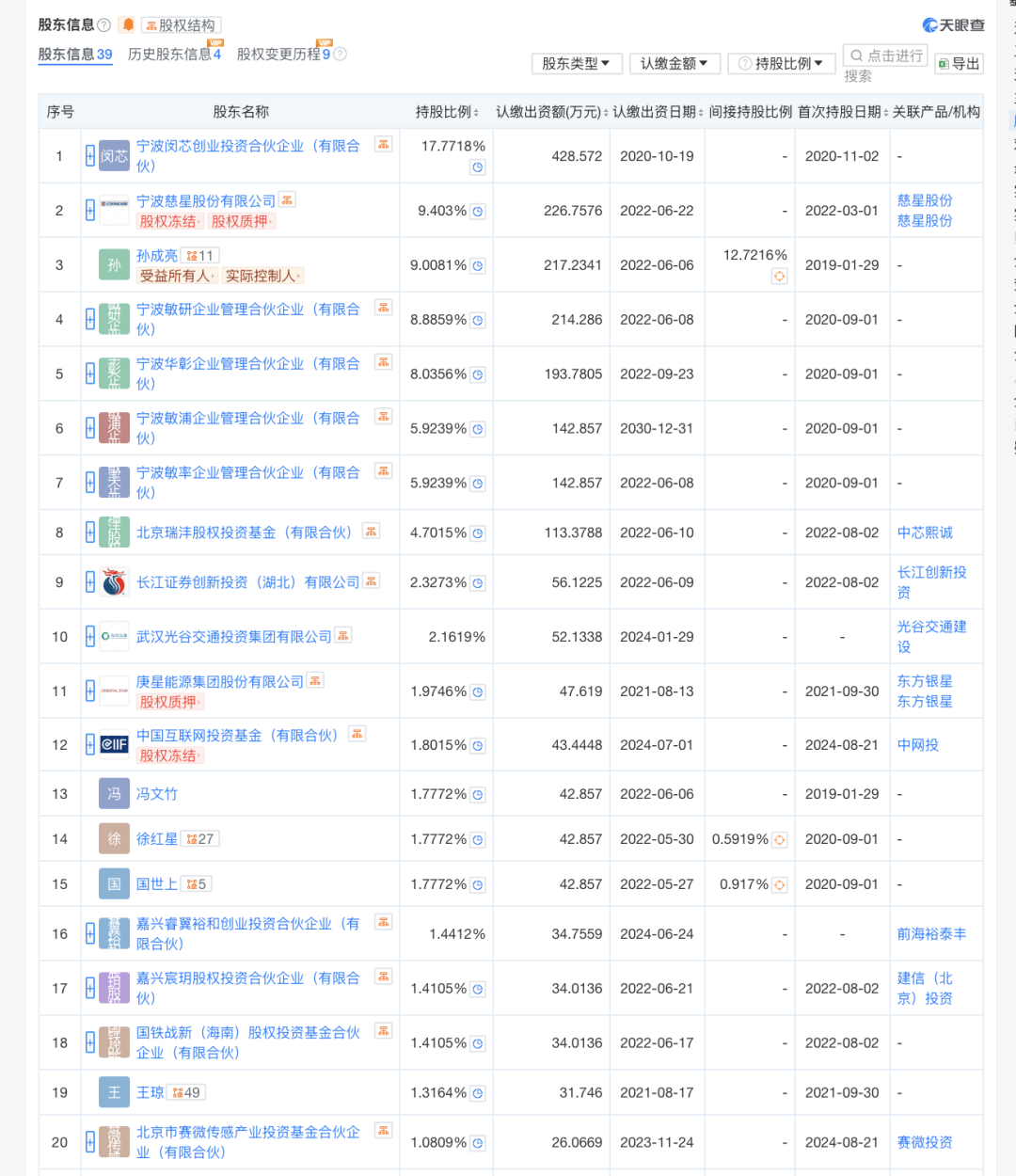1016x1176 pixels.
Task: Expand row 2 宁波慈星股份 plus box
Action: [x=90, y=211]
